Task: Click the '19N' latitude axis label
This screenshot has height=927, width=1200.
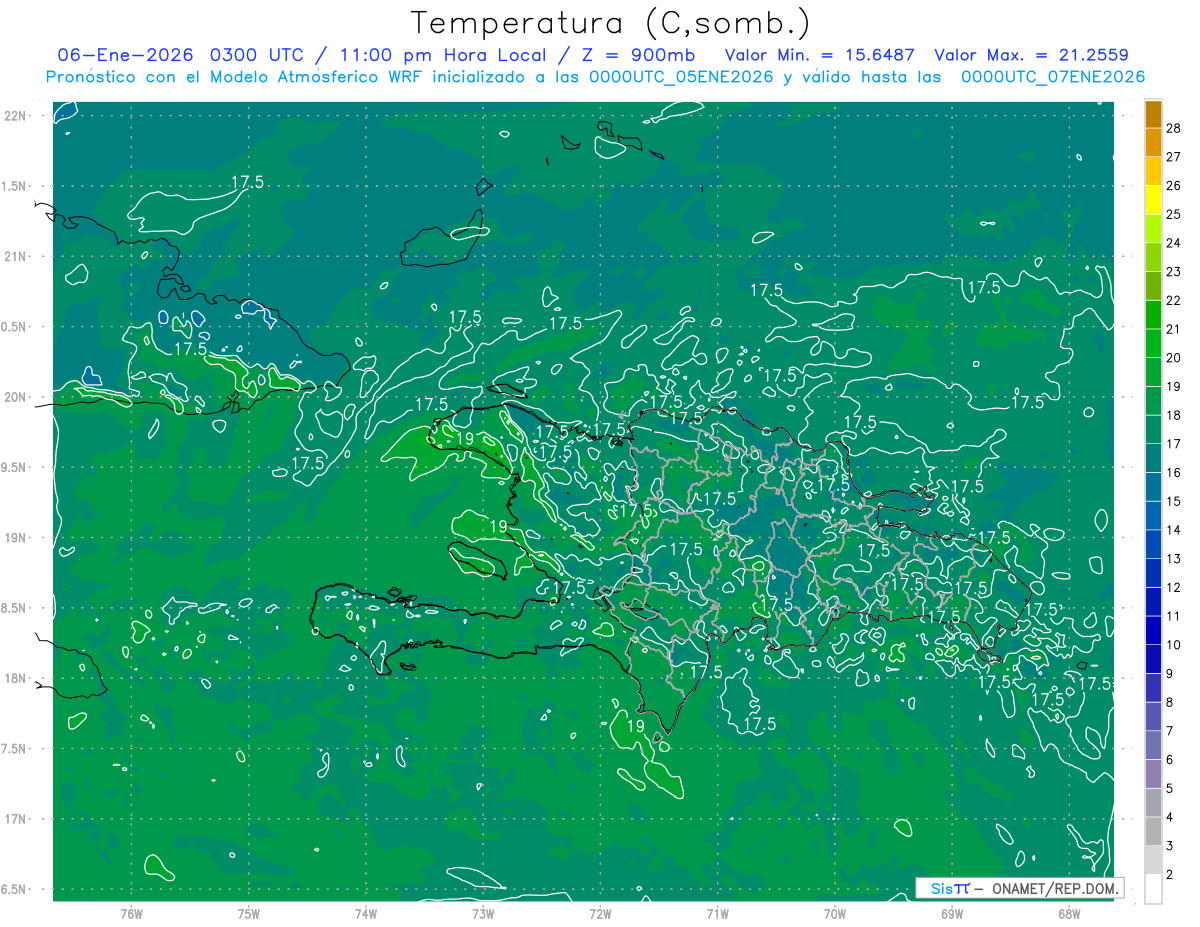Action: pos(15,538)
